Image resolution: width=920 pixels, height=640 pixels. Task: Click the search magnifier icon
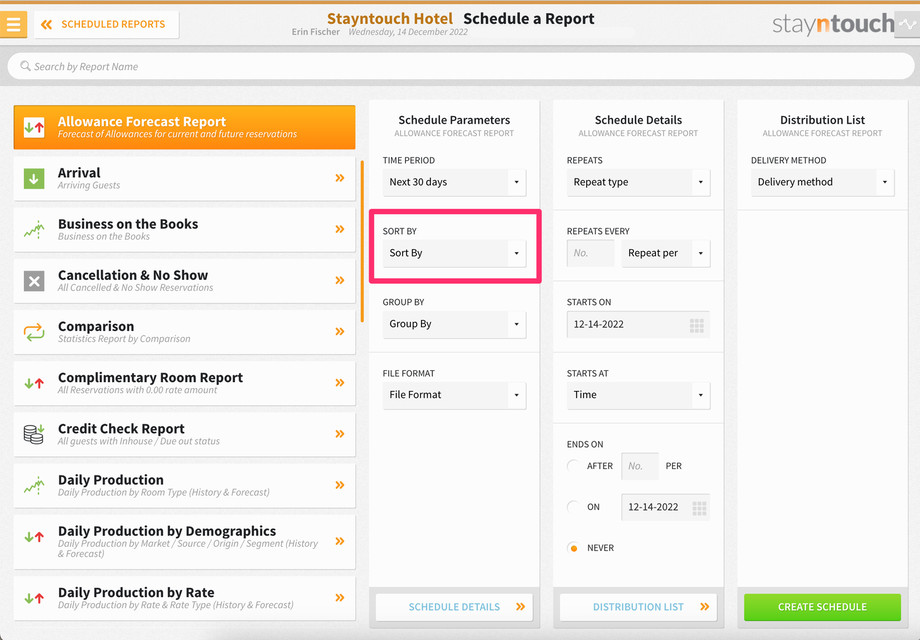point(25,66)
